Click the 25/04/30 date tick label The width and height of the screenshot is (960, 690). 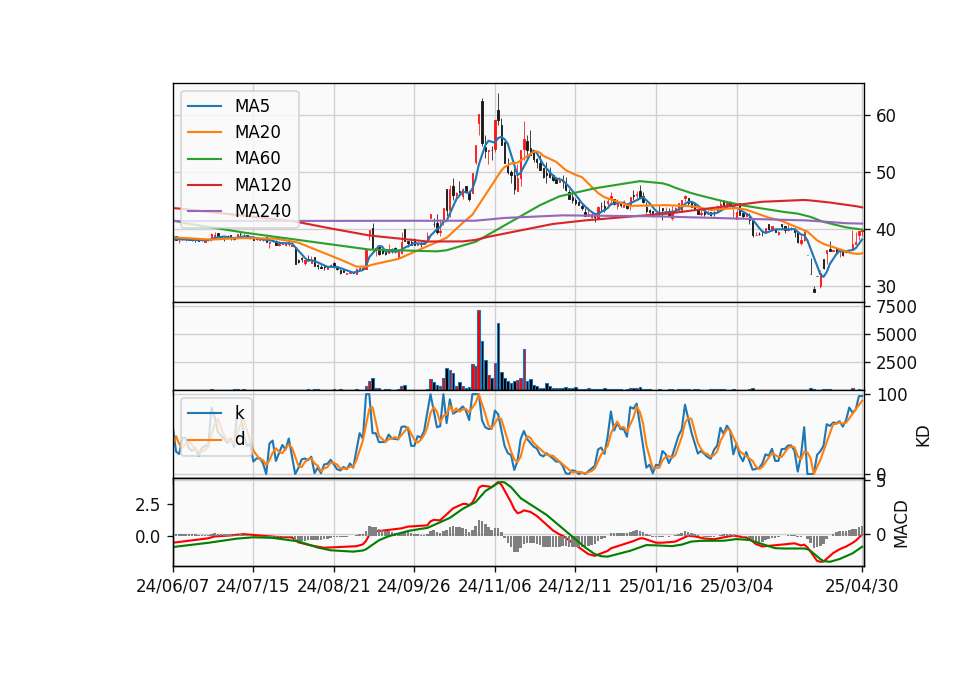coord(862,586)
